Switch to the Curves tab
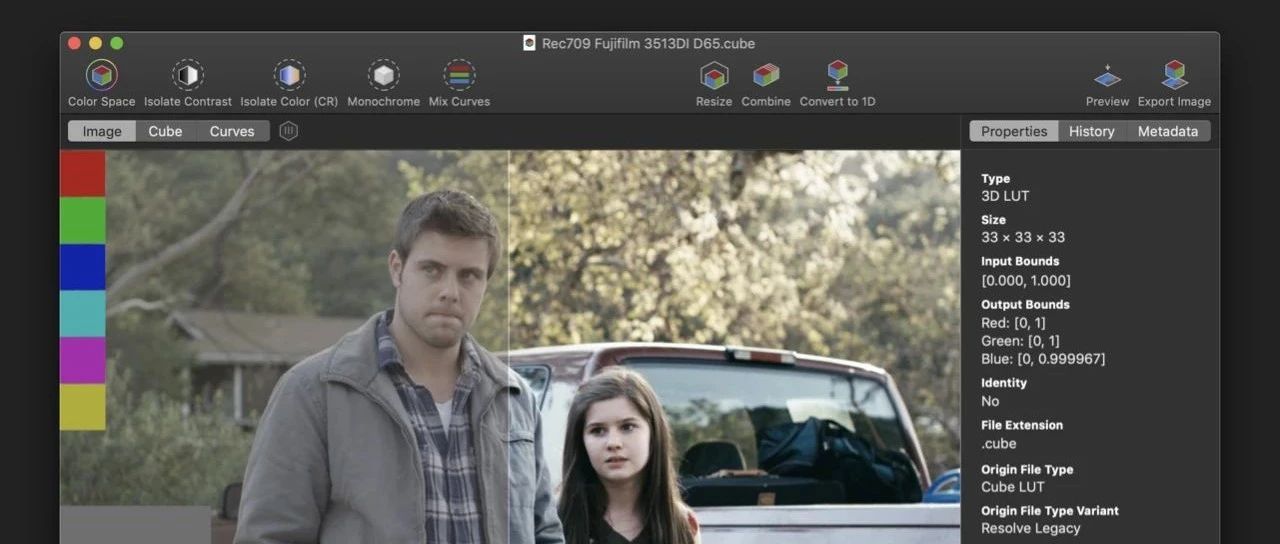This screenshot has height=544, width=1280. tap(232, 131)
